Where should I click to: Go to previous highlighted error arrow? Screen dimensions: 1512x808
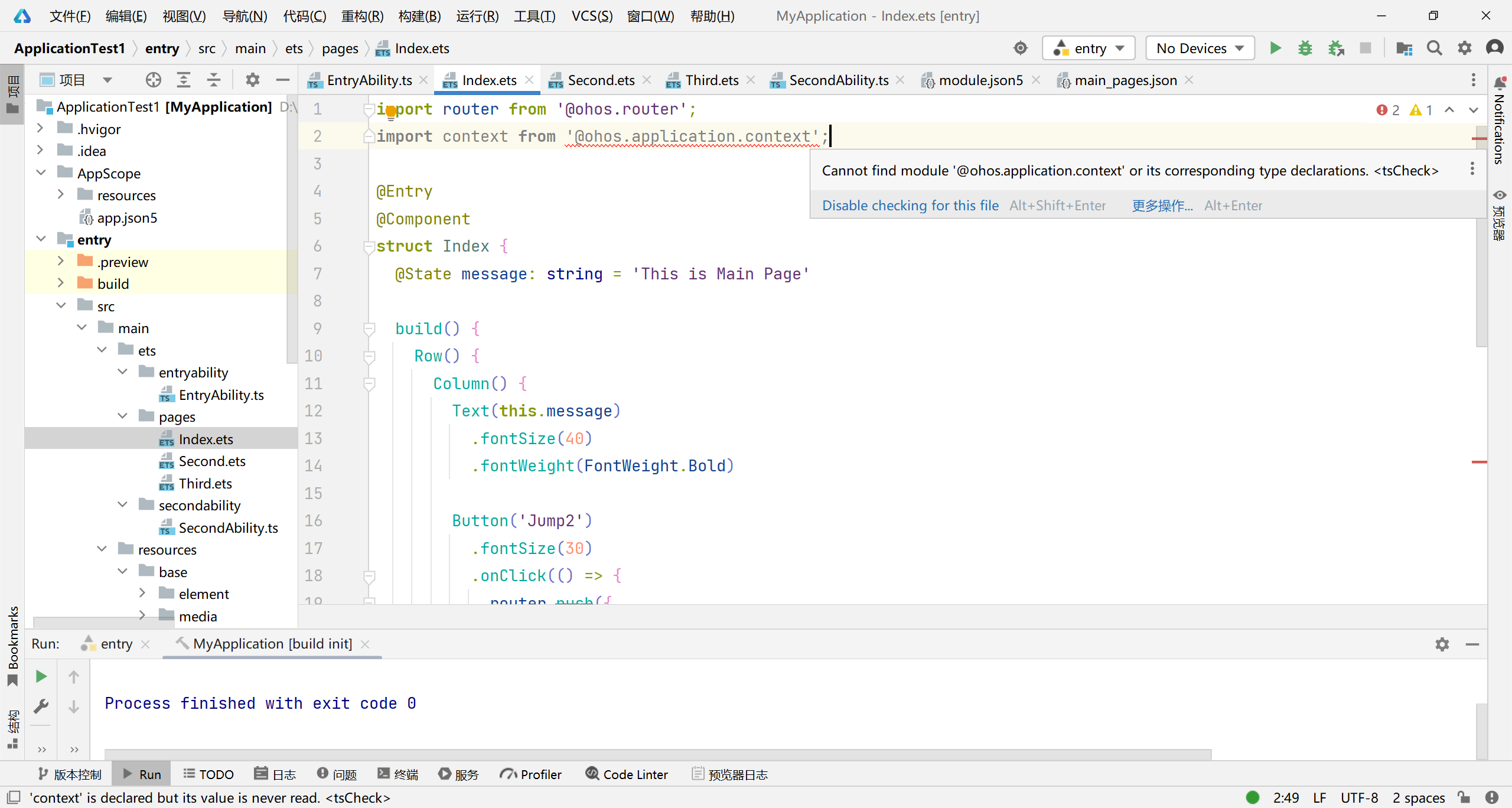tap(1449, 110)
